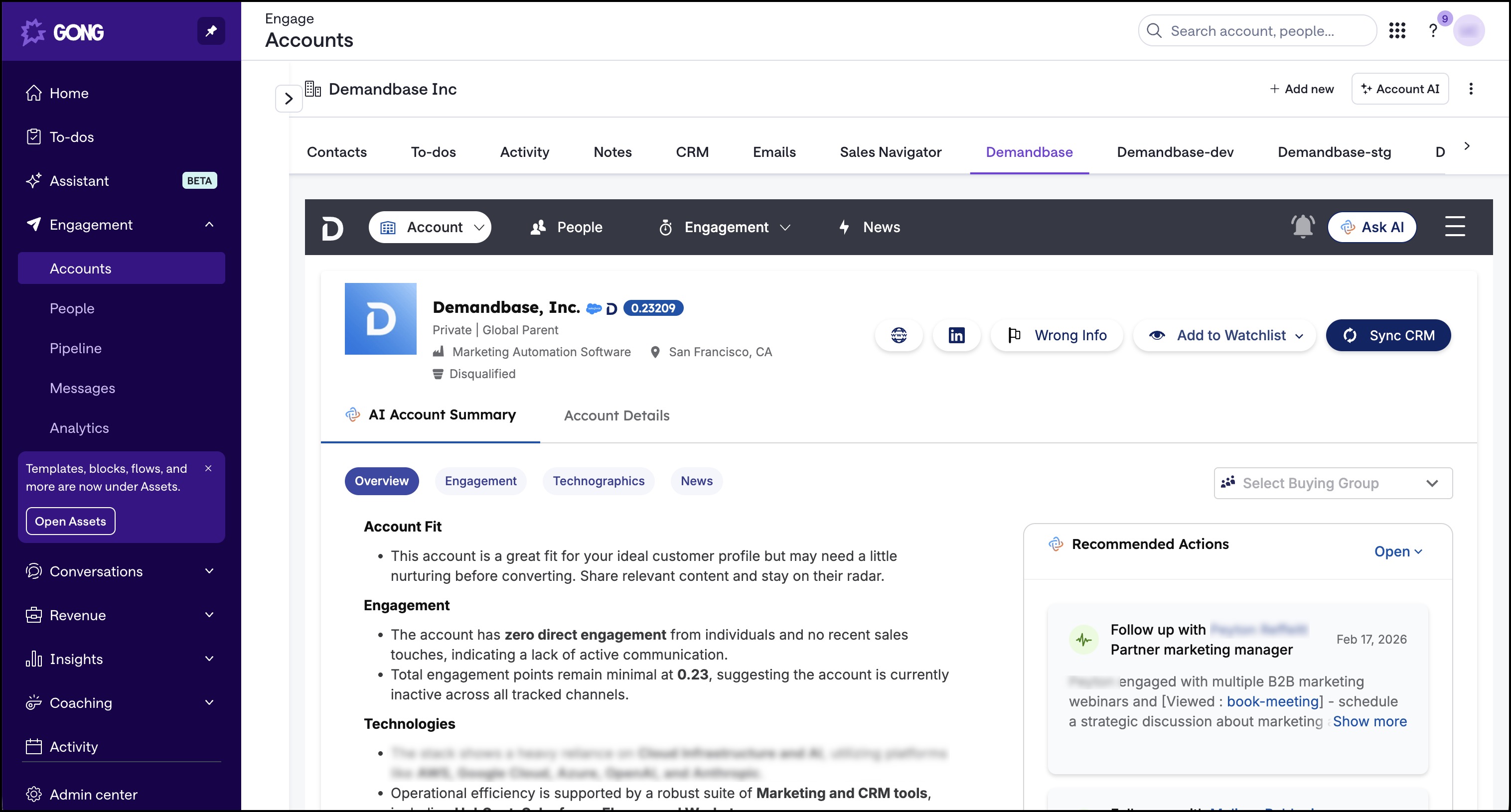The height and width of the screenshot is (812, 1511).
Task: Open Analytics in the sidebar
Action: pyautogui.click(x=79, y=428)
